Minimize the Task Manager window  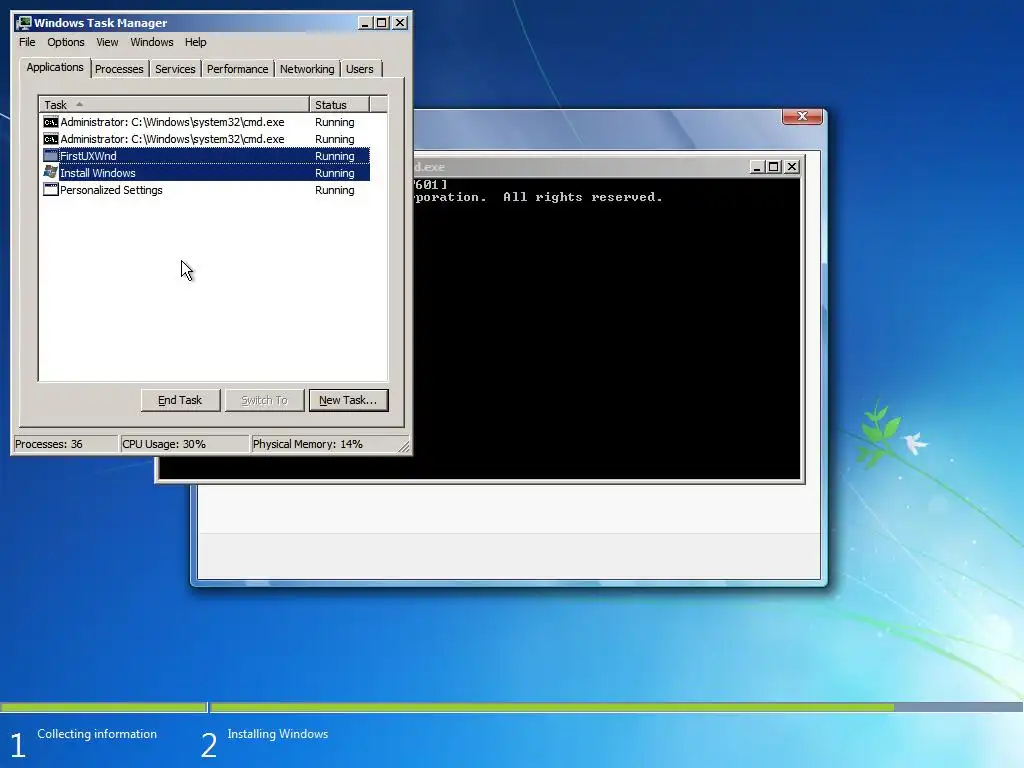(366, 23)
